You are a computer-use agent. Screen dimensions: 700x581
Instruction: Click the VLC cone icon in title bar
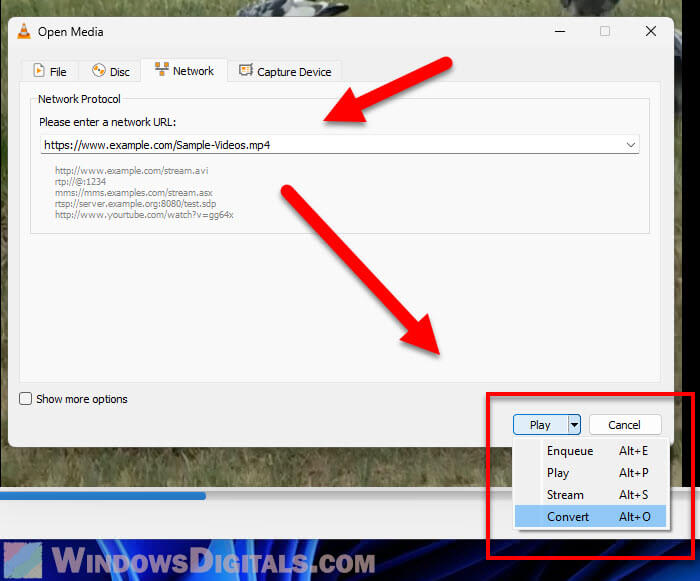24,31
